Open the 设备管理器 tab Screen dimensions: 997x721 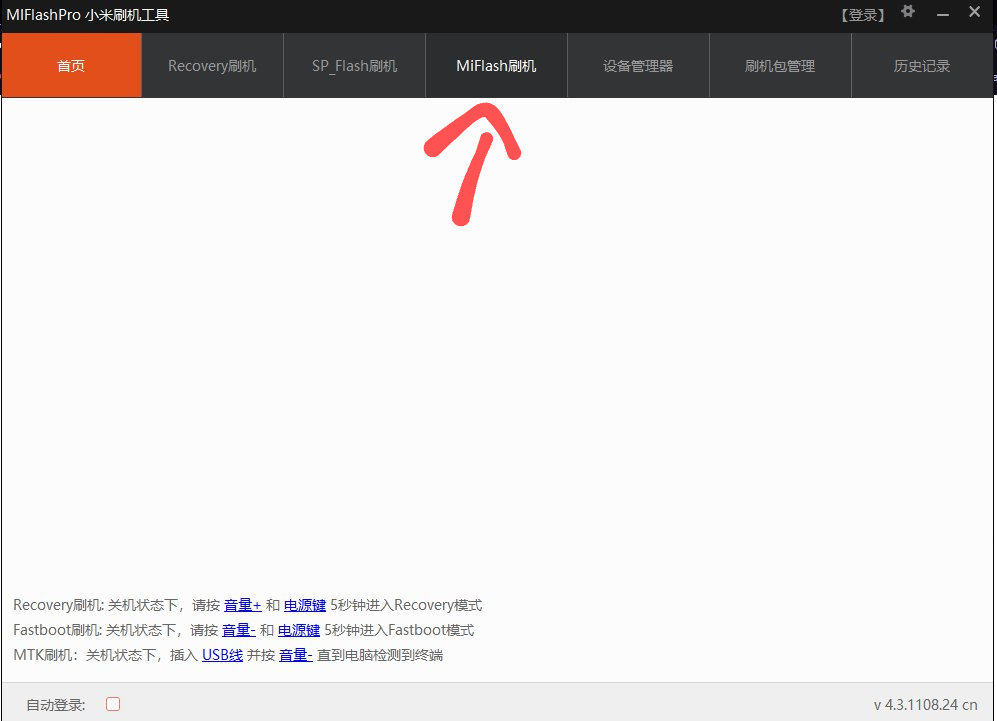coord(638,65)
